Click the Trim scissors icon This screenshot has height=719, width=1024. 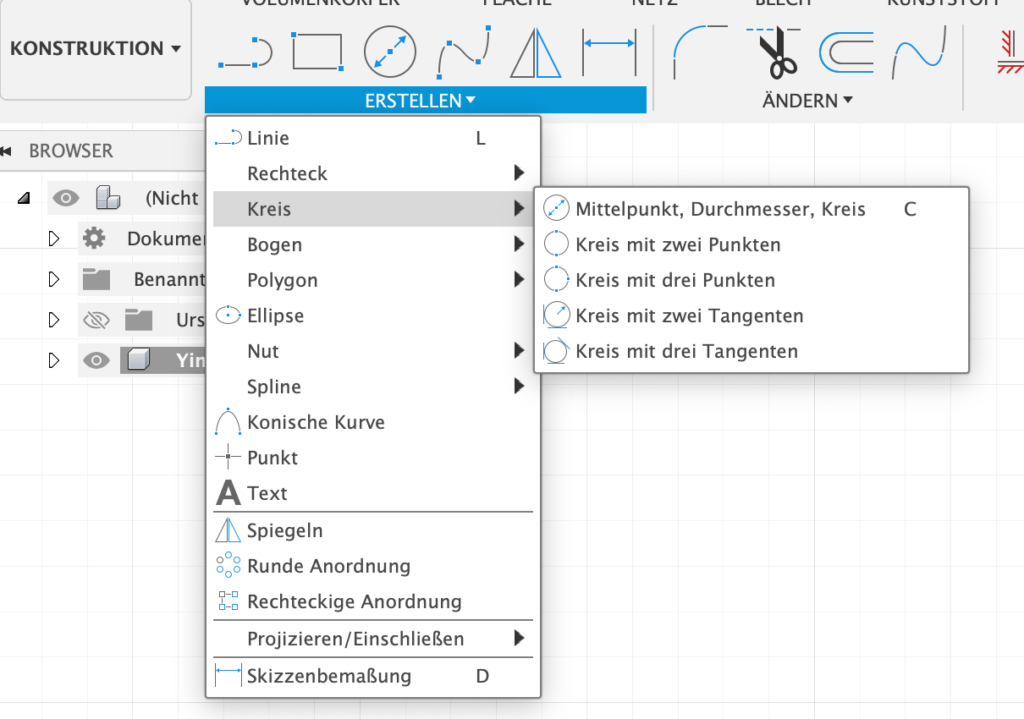[773, 53]
